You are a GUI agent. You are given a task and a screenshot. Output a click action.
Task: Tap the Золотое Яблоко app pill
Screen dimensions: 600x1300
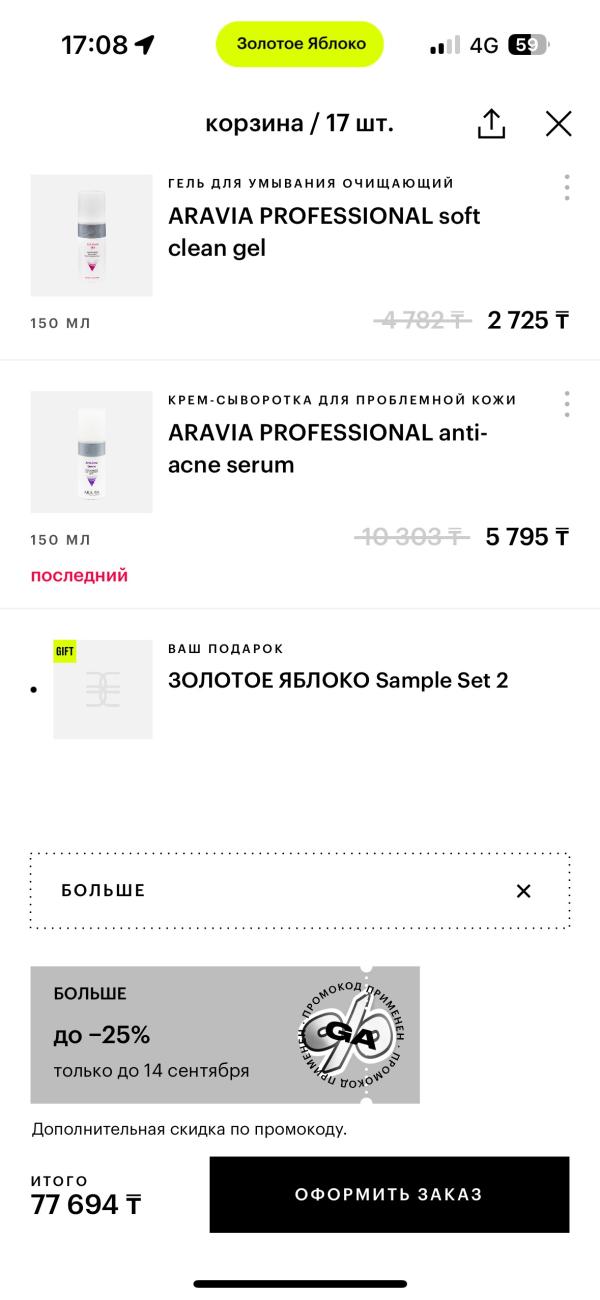click(300, 44)
